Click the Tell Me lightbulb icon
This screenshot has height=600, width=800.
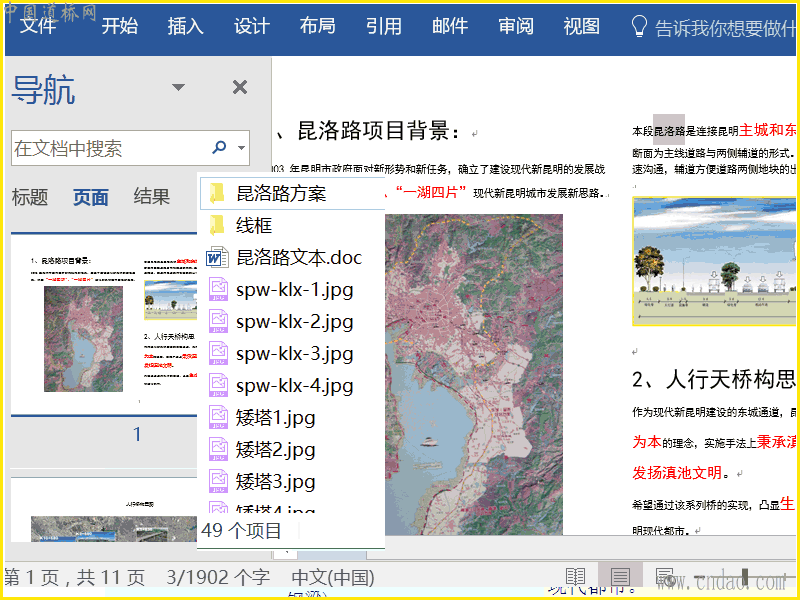pyautogui.click(x=639, y=26)
